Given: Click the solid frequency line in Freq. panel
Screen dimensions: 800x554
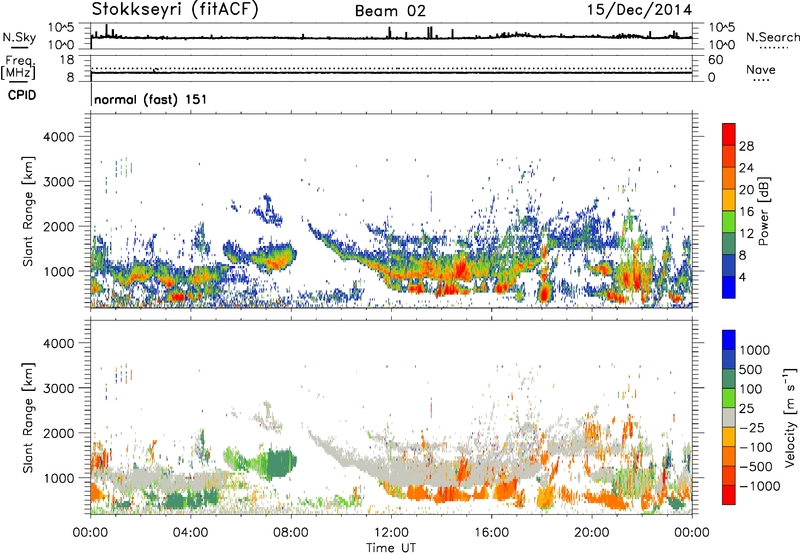Looking at the screenshot, I should [391, 72].
